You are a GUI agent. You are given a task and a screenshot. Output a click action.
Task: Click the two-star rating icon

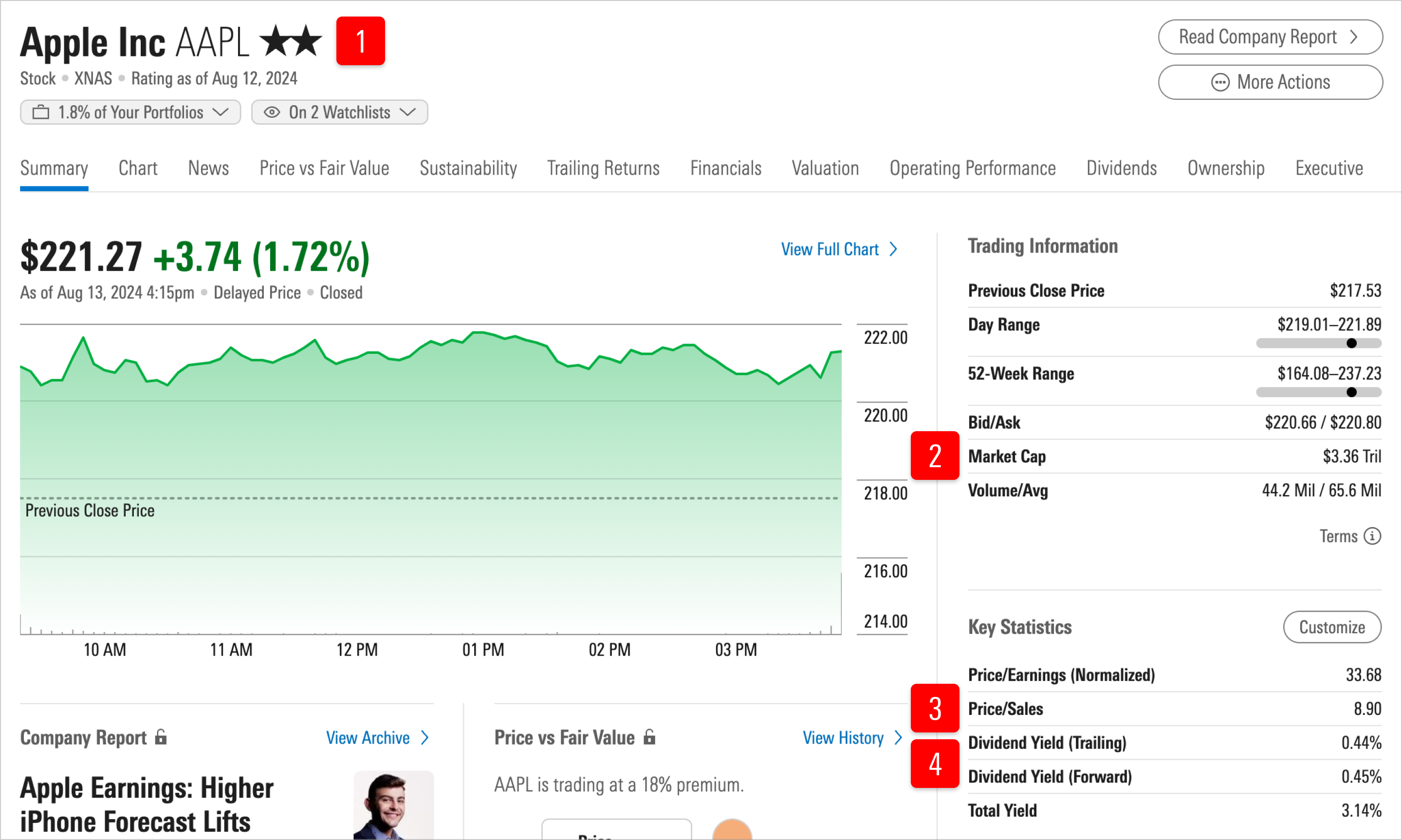pyautogui.click(x=290, y=41)
